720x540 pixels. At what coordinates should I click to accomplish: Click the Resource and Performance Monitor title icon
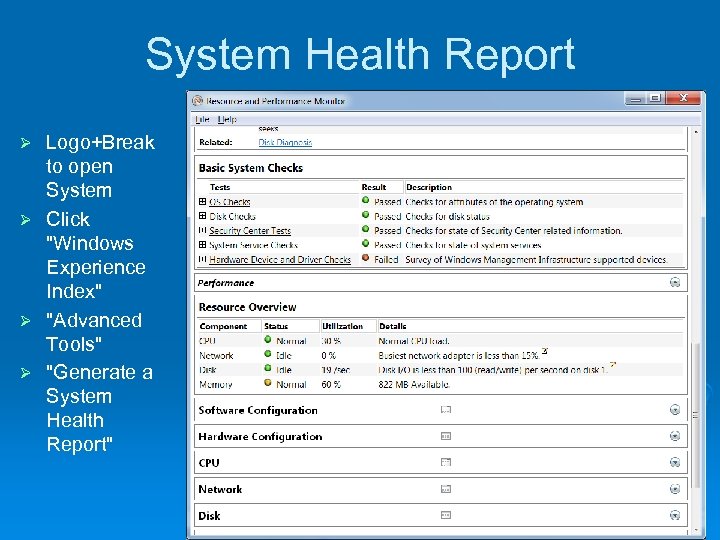tap(197, 101)
